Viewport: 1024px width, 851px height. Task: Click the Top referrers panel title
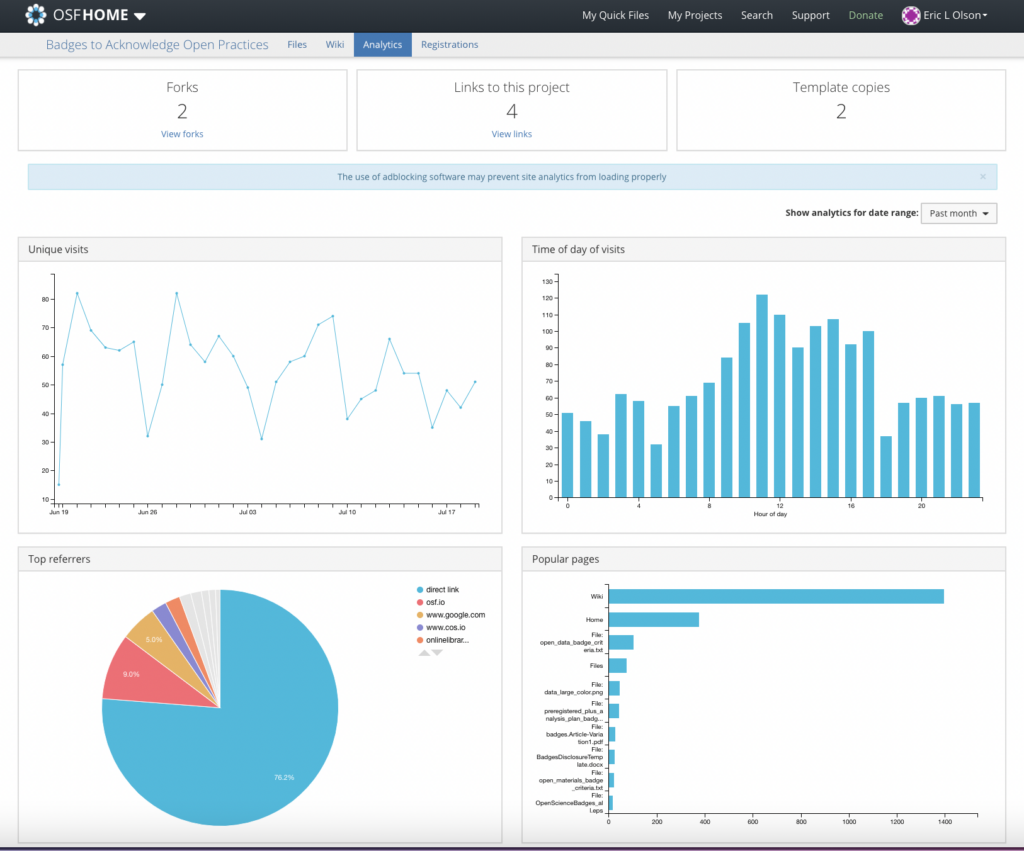click(x=59, y=559)
